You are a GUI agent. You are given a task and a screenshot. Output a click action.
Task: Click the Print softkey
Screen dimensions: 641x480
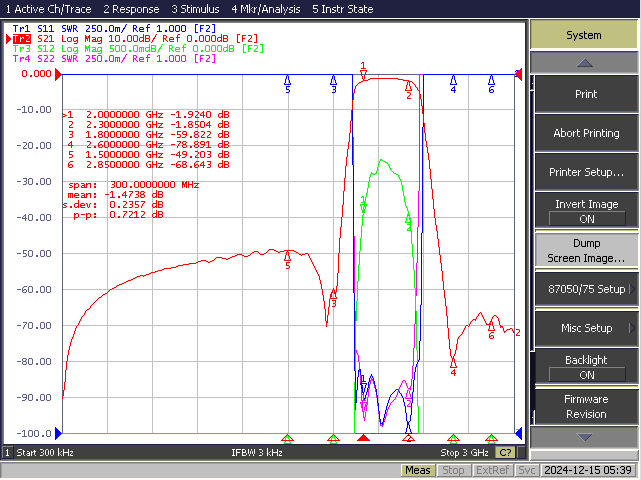[x=586, y=94]
